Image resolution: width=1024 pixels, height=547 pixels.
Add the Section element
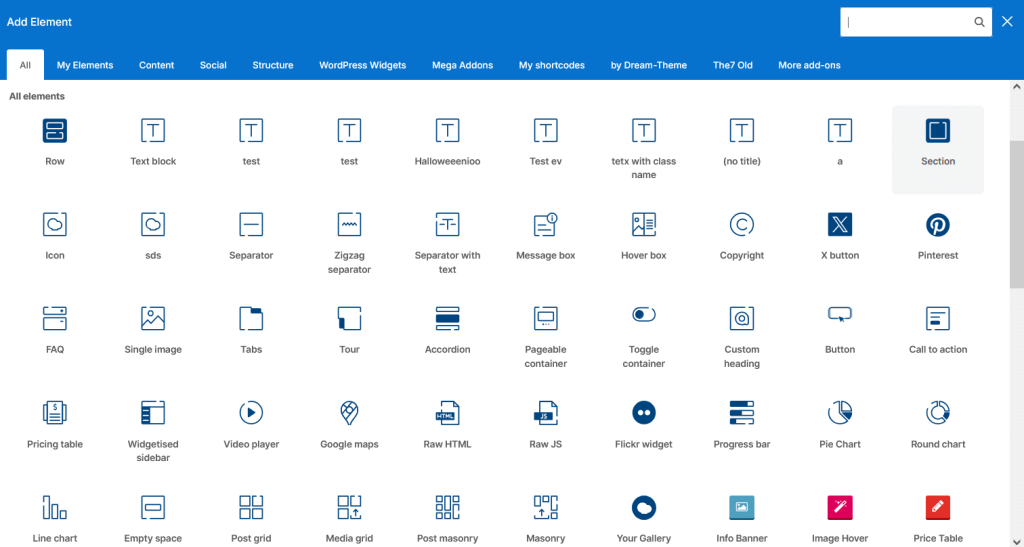click(x=938, y=149)
